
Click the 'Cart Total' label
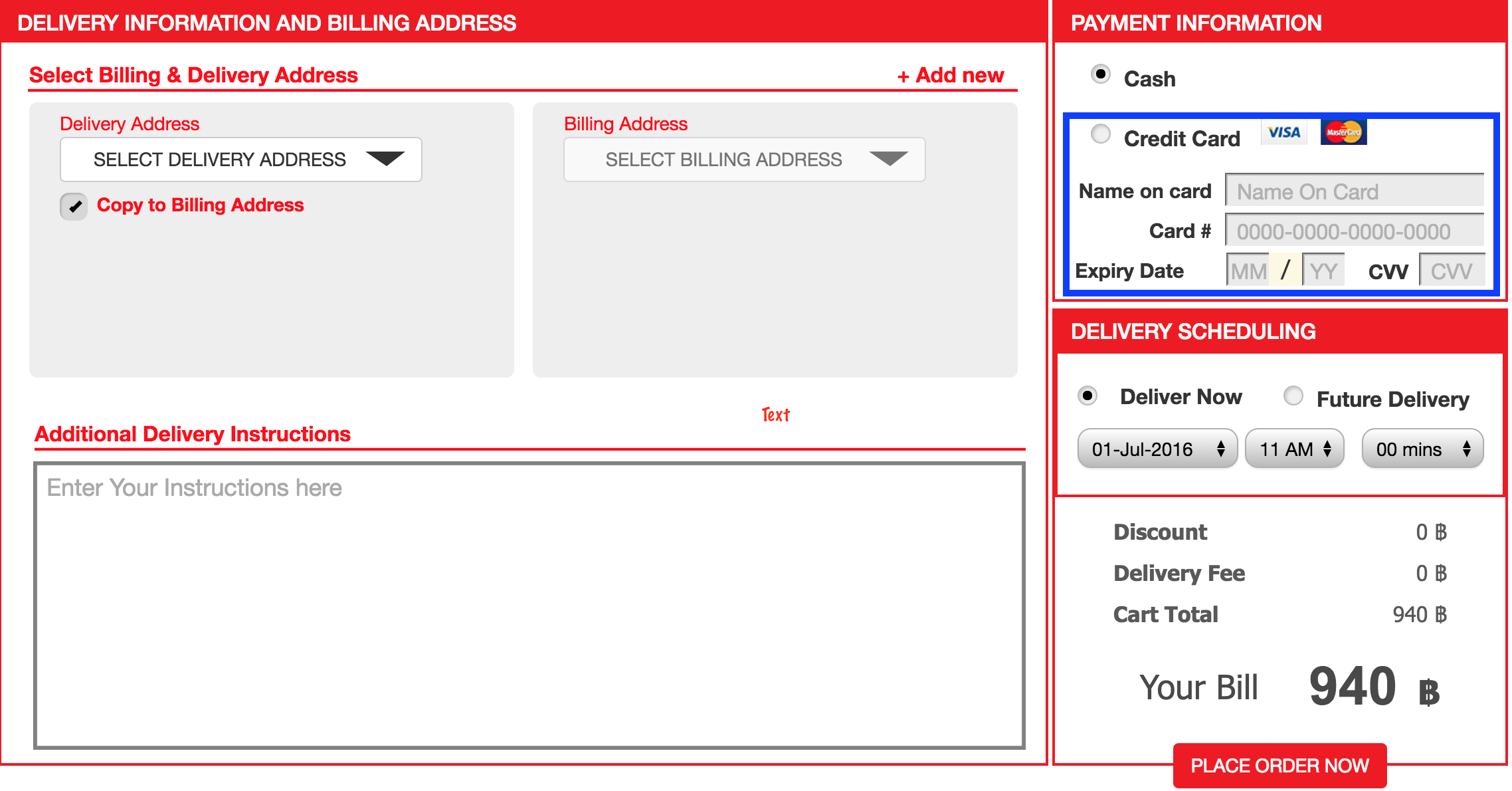[x=1166, y=614]
